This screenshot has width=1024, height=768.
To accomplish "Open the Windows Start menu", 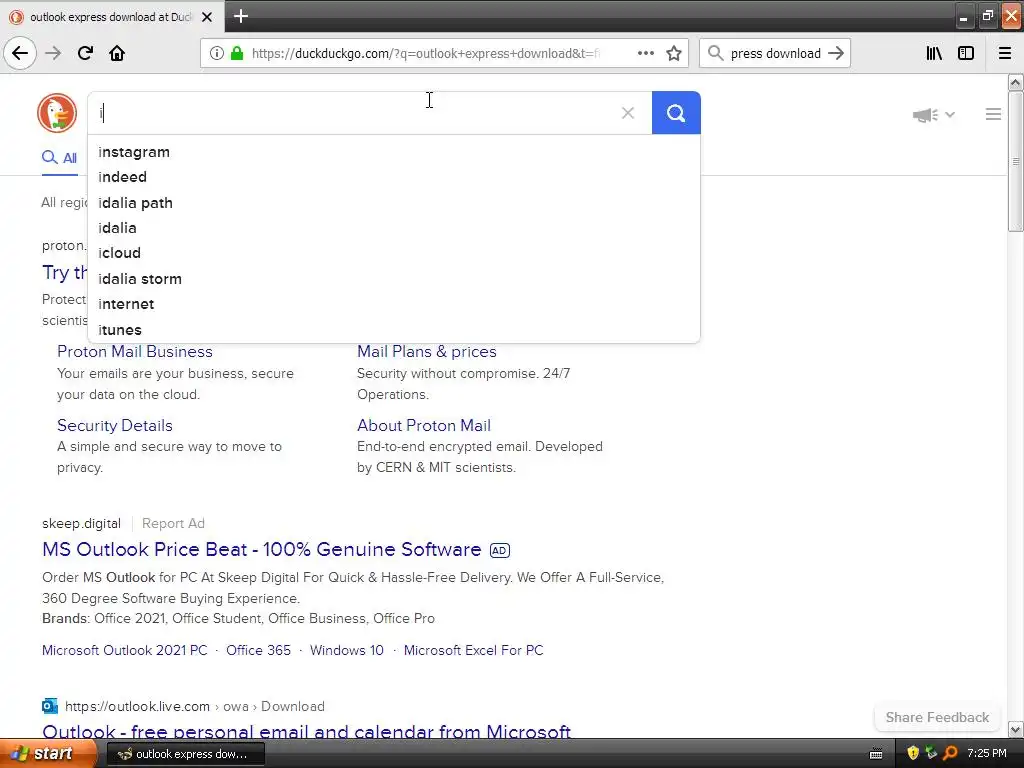I will point(47,754).
